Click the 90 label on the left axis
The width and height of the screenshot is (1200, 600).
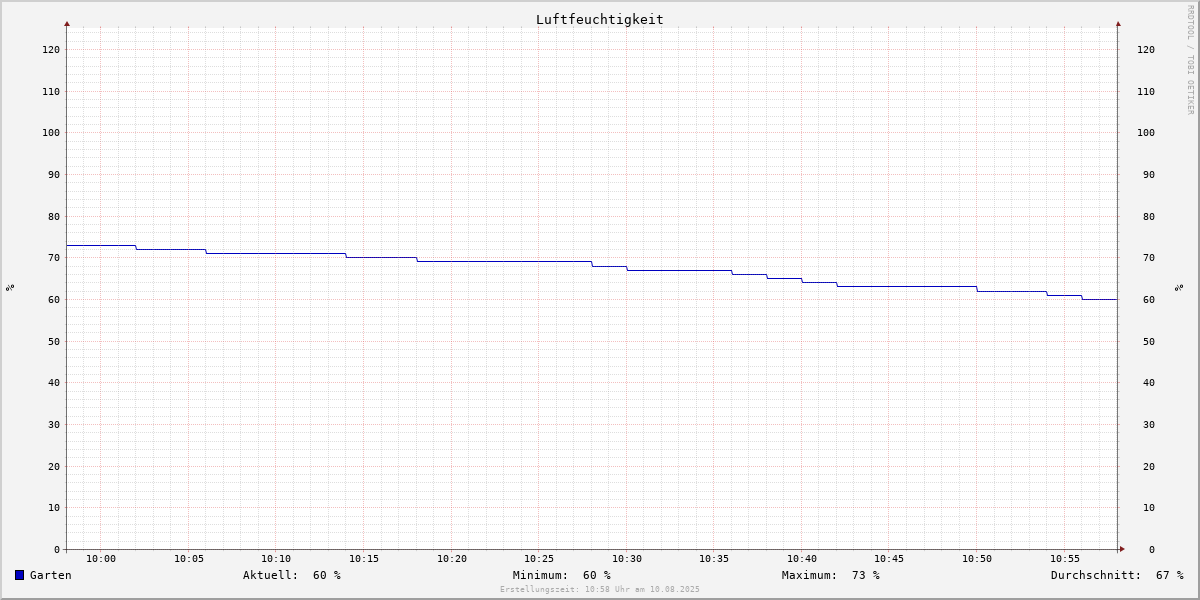54,175
